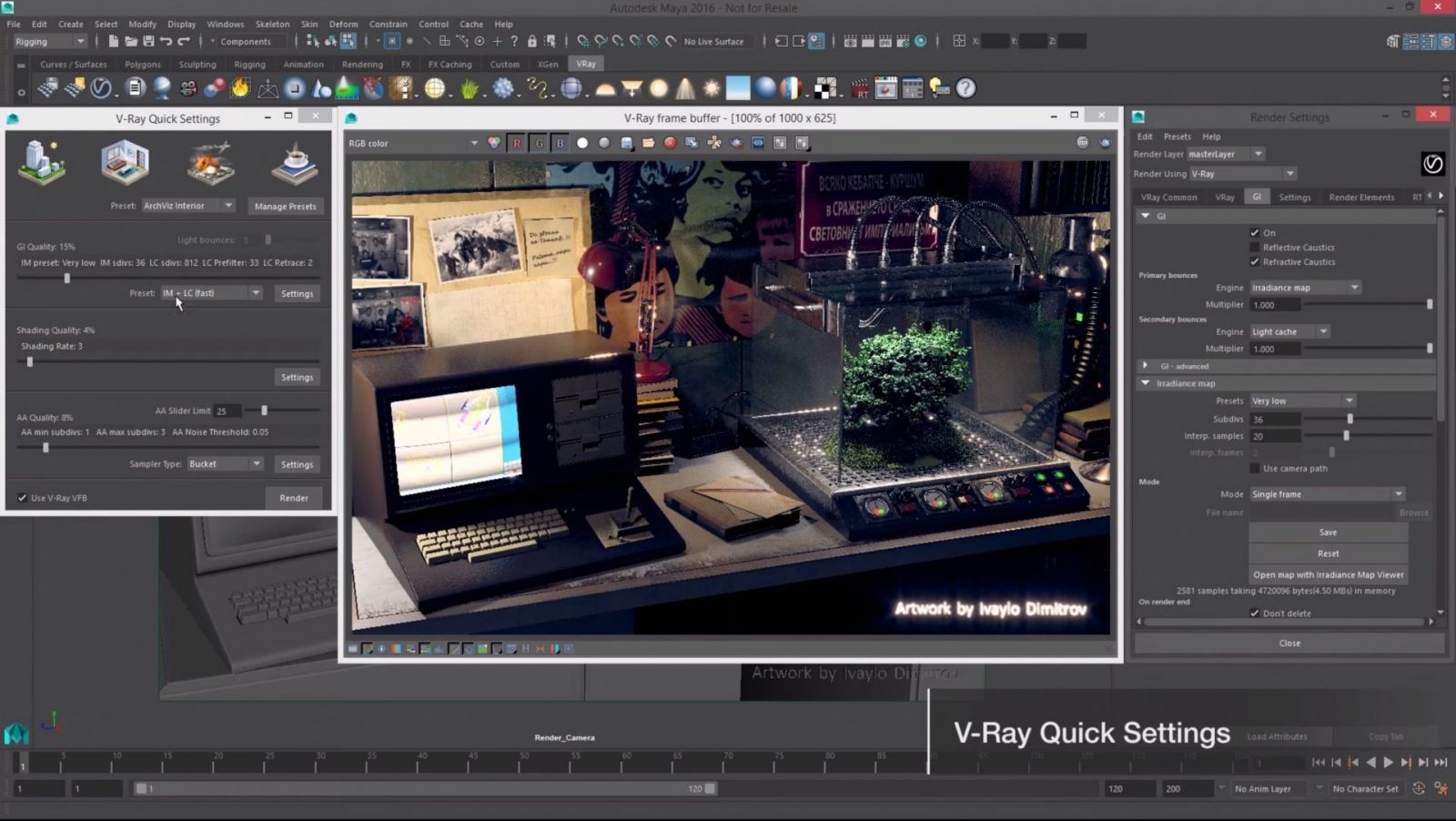This screenshot has height=821, width=1456.
Task: Click the Close button in Render Settings
Action: pos(1289,643)
